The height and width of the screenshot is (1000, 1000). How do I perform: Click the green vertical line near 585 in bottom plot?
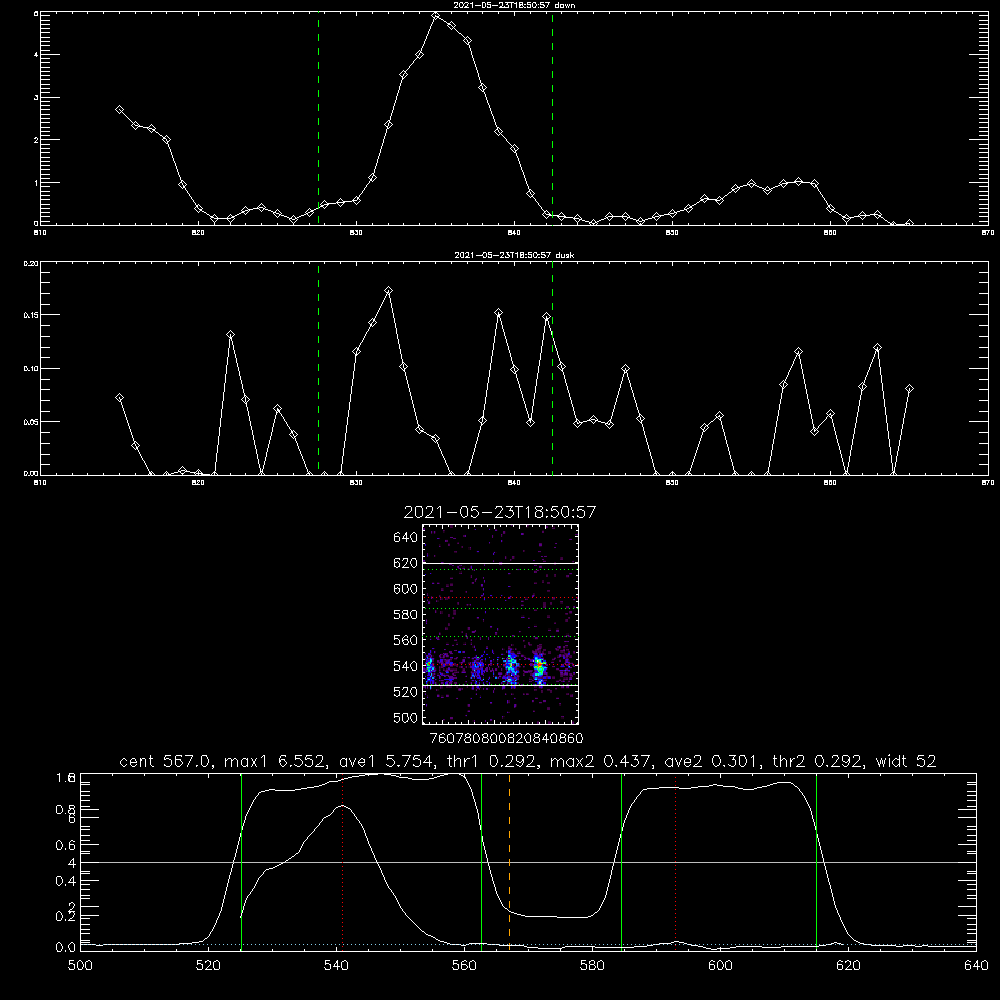(x=621, y=861)
